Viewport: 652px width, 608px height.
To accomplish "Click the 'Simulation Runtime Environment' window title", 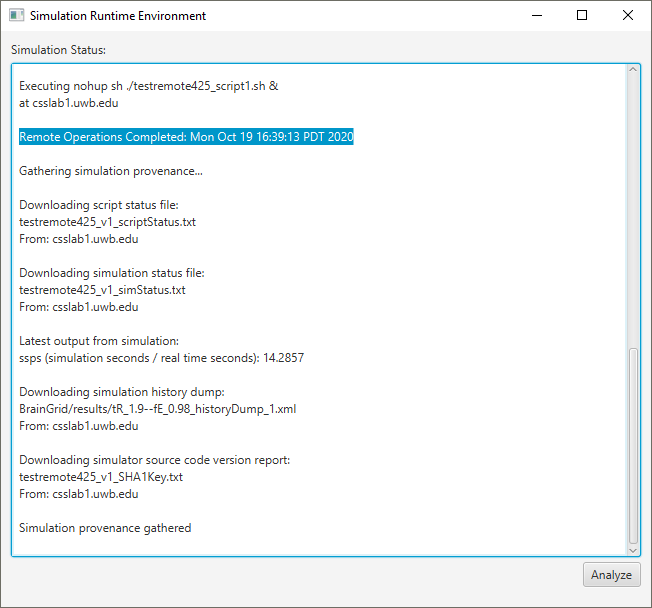I will pos(118,16).
